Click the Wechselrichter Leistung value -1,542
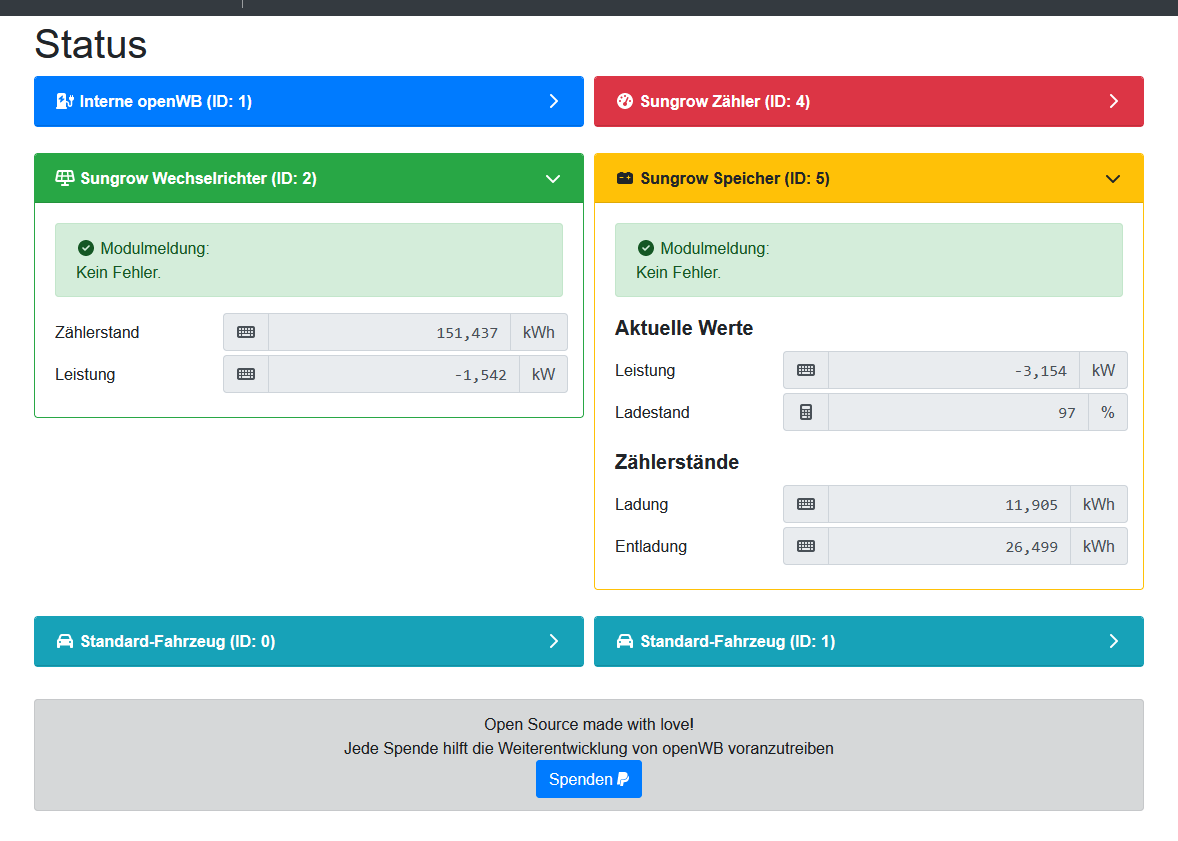The image size is (1178, 841). point(394,374)
